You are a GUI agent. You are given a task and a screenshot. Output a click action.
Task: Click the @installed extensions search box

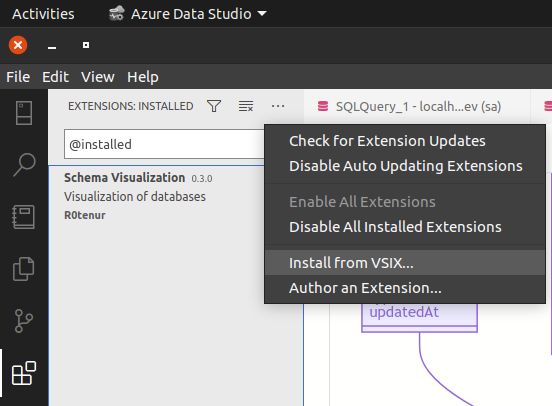coord(164,144)
